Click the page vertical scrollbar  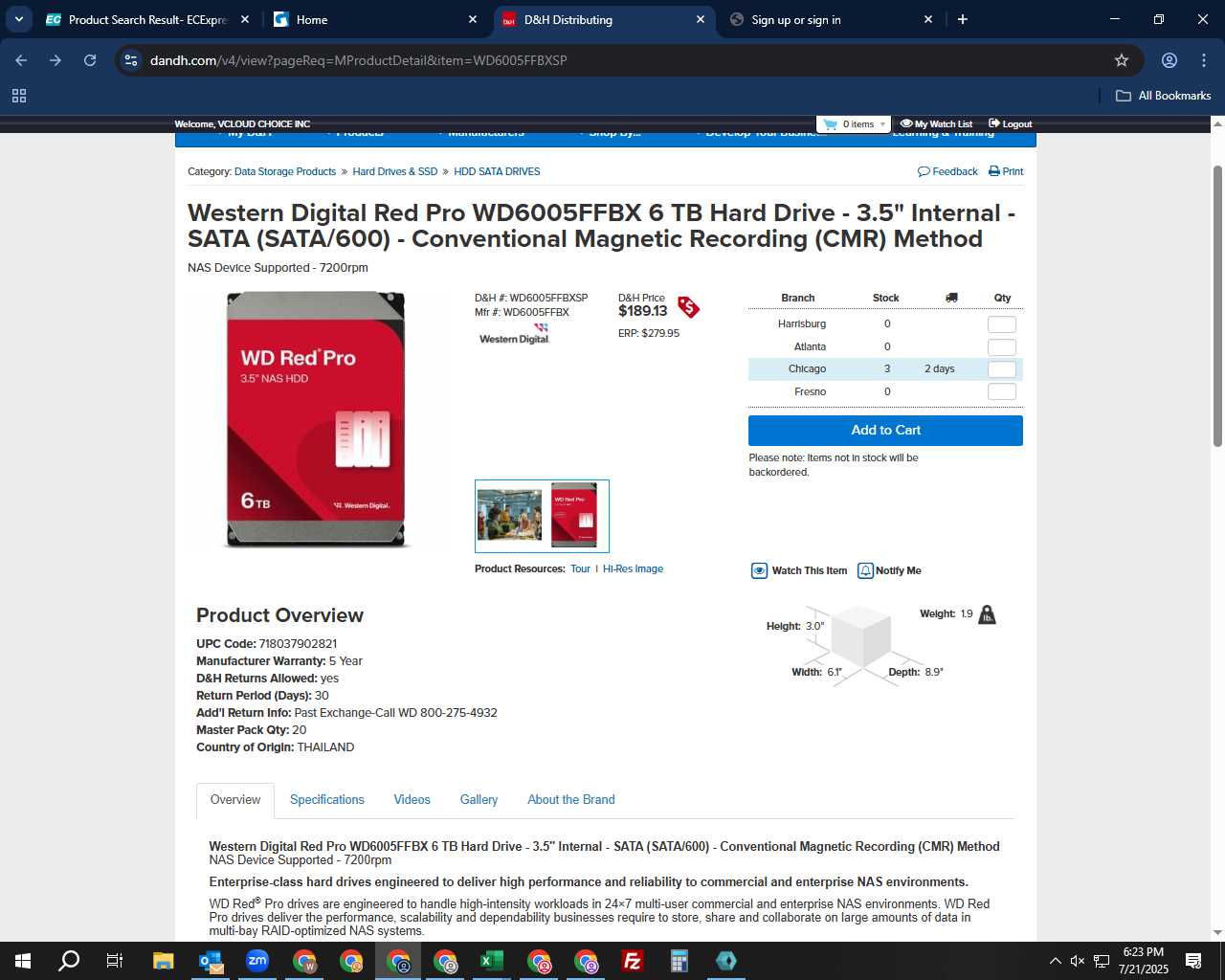pos(1217,306)
